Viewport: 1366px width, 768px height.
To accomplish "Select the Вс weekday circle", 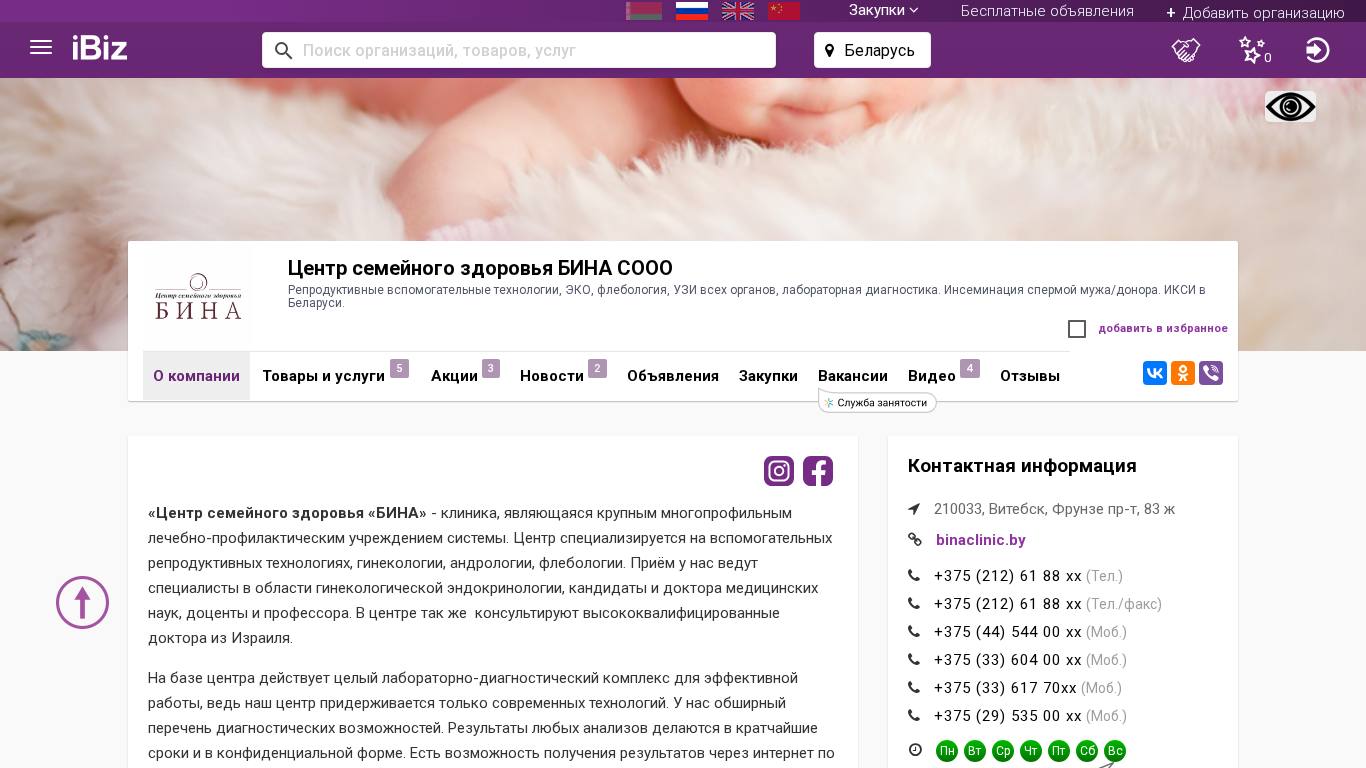I will point(1115,751).
